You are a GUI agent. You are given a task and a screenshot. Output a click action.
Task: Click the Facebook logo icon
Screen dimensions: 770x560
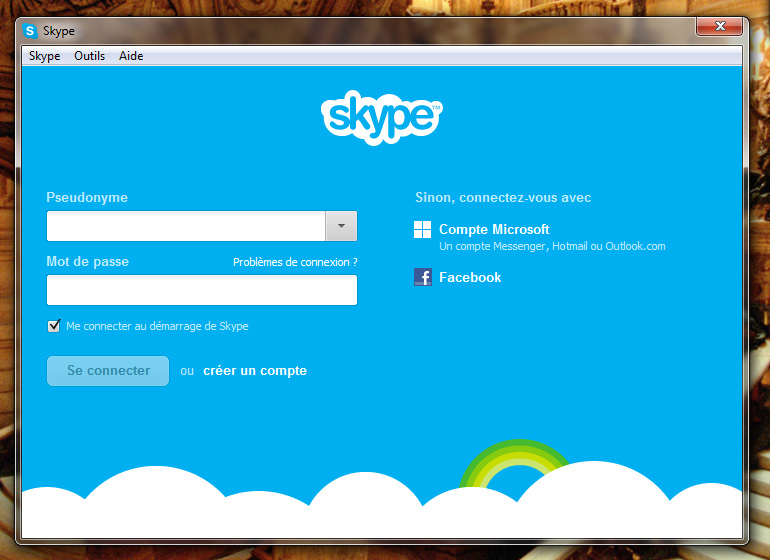click(423, 277)
